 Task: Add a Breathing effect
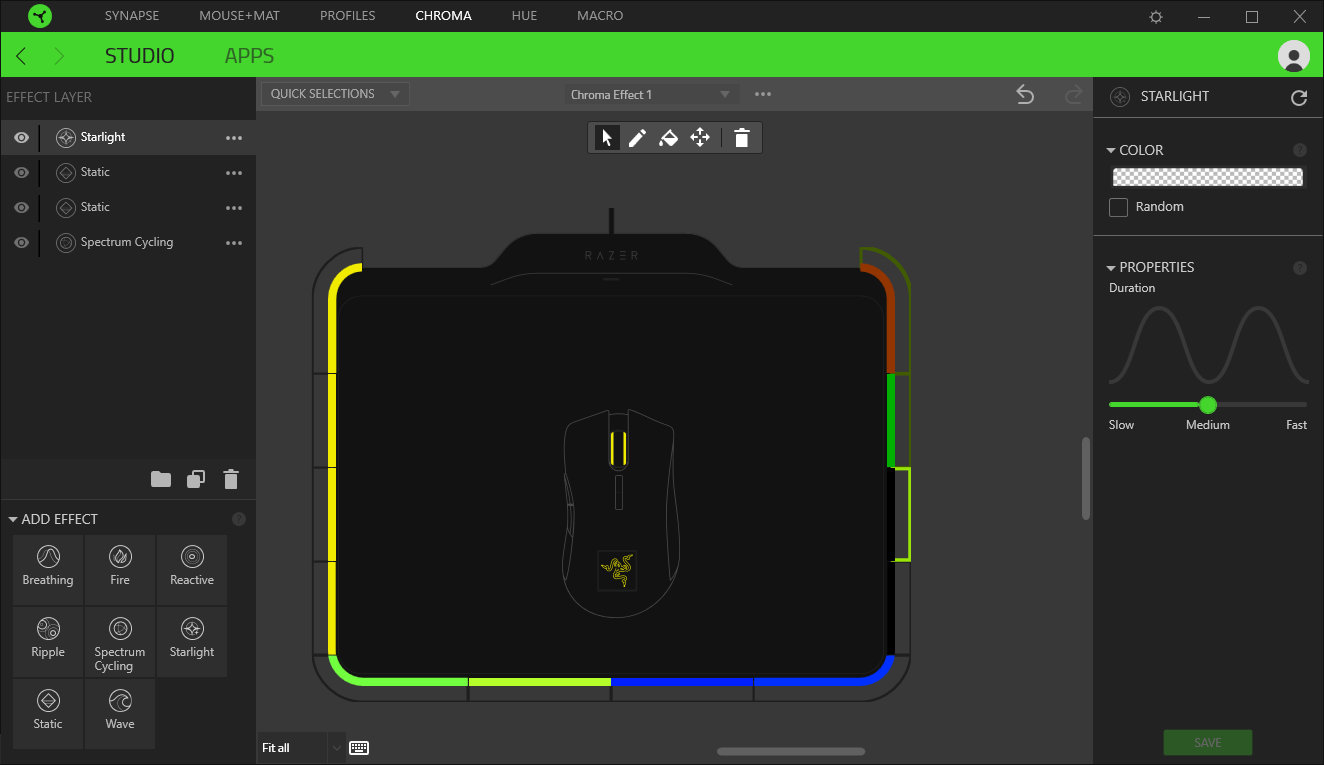coord(48,569)
